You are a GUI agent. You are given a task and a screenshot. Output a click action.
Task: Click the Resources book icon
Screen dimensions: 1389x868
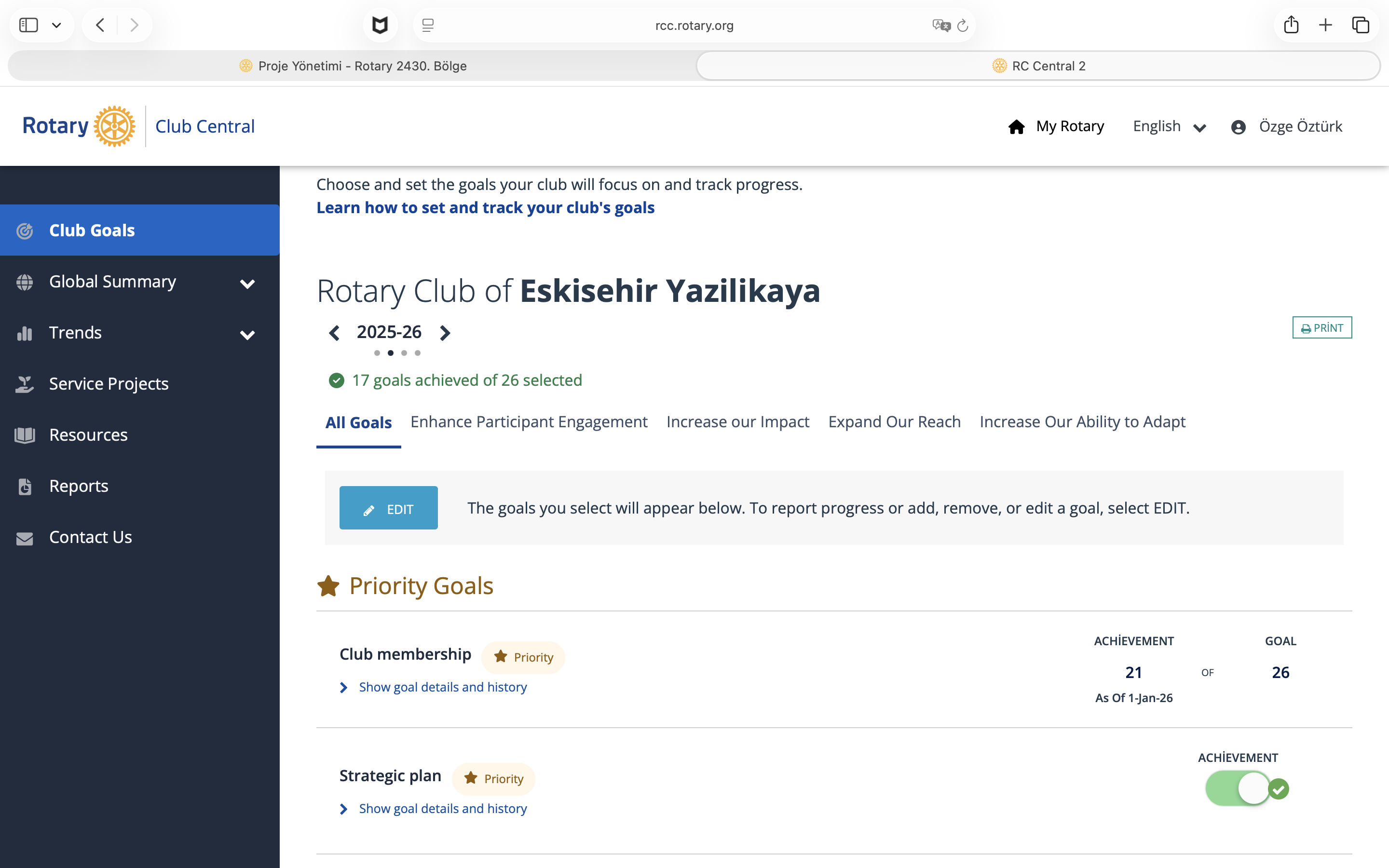click(25, 435)
